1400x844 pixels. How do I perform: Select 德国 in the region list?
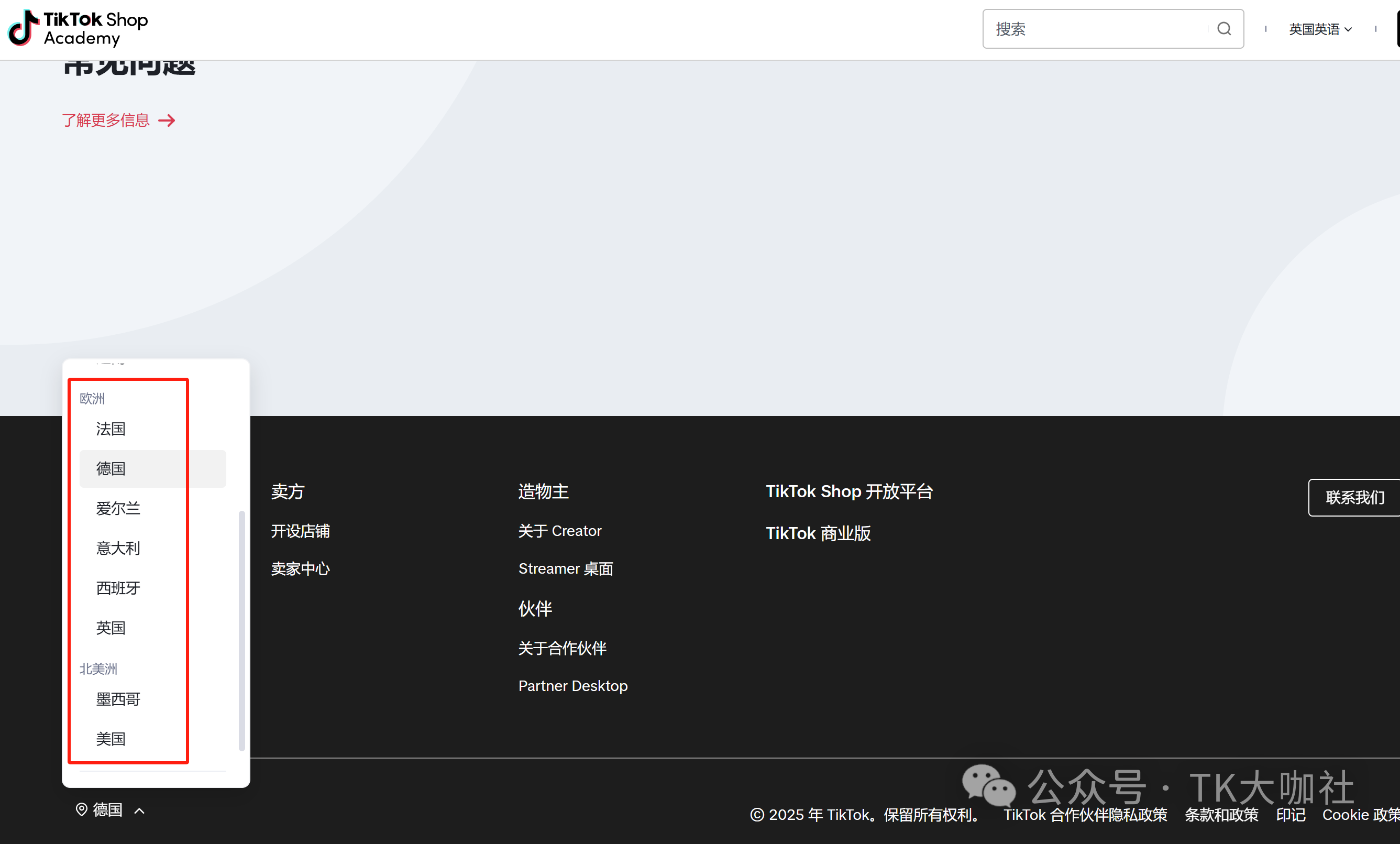point(111,468)
